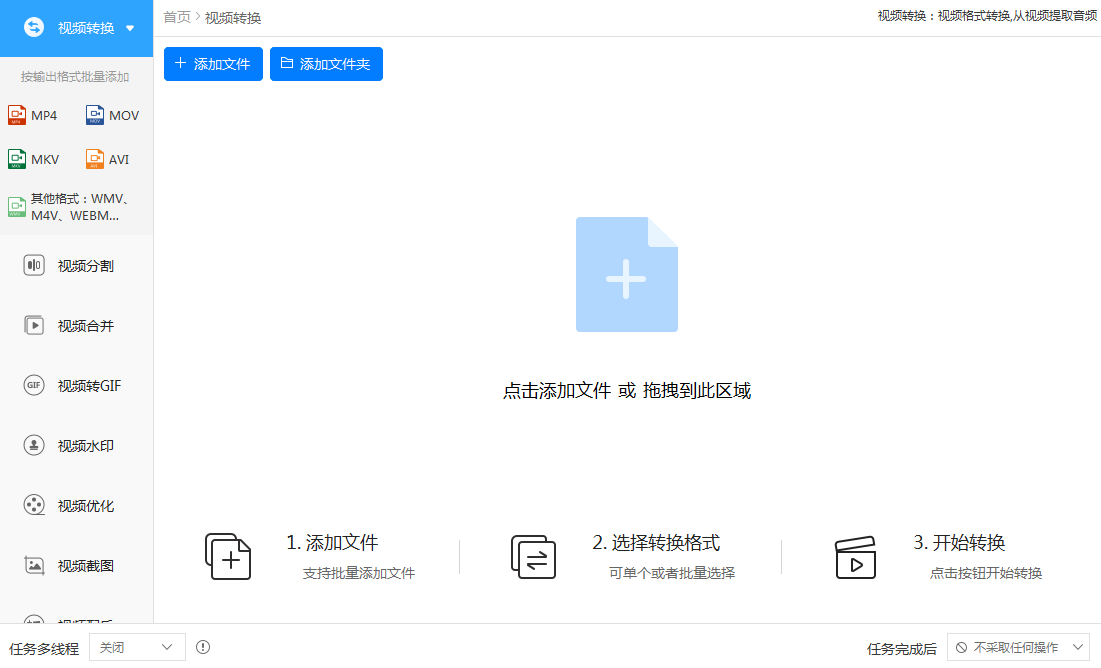This screenshot has width=1101, height=668.
Task: Click step 2 convert format icon
Action: [x=533, y=556]
